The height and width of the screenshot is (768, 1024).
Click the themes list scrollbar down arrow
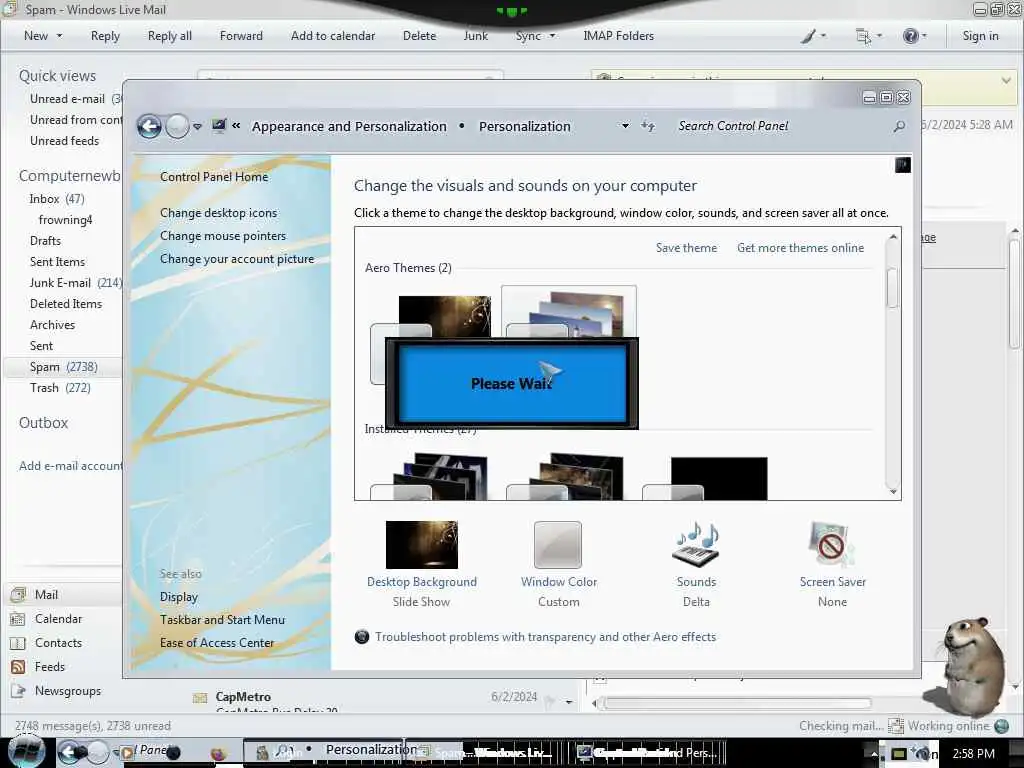pos(893,492)
